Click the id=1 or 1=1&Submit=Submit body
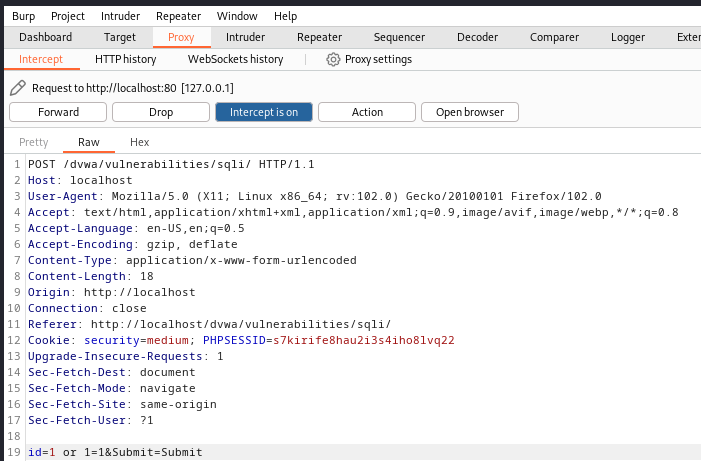Screen dimensions: 701x461 coord(115,453)
